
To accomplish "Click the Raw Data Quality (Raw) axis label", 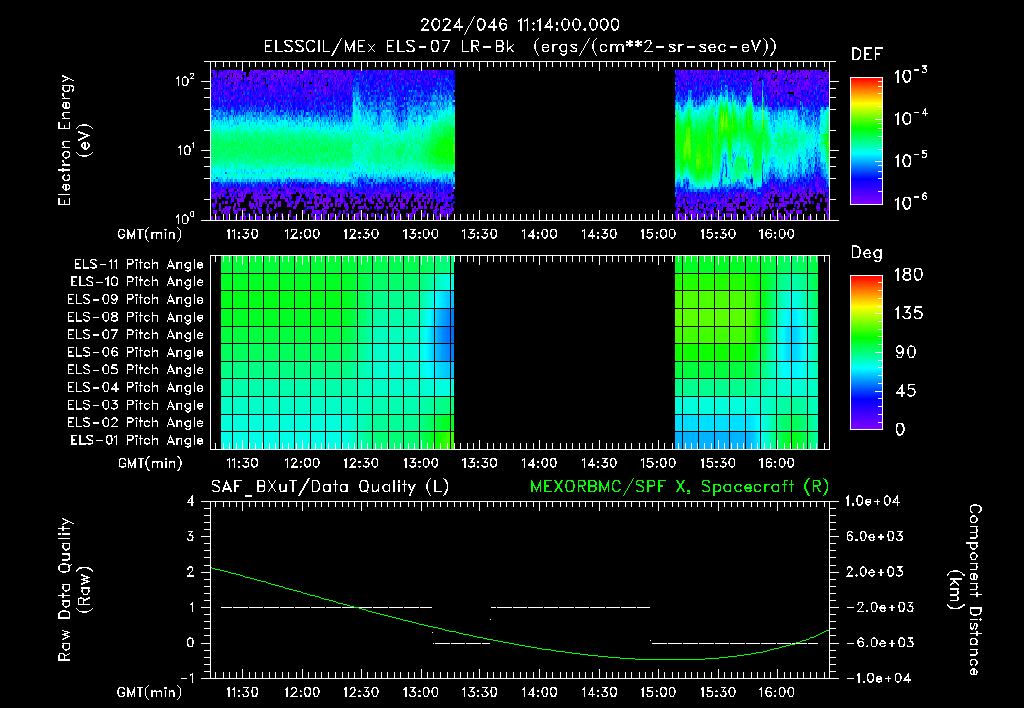I will (x=74, y=590).
